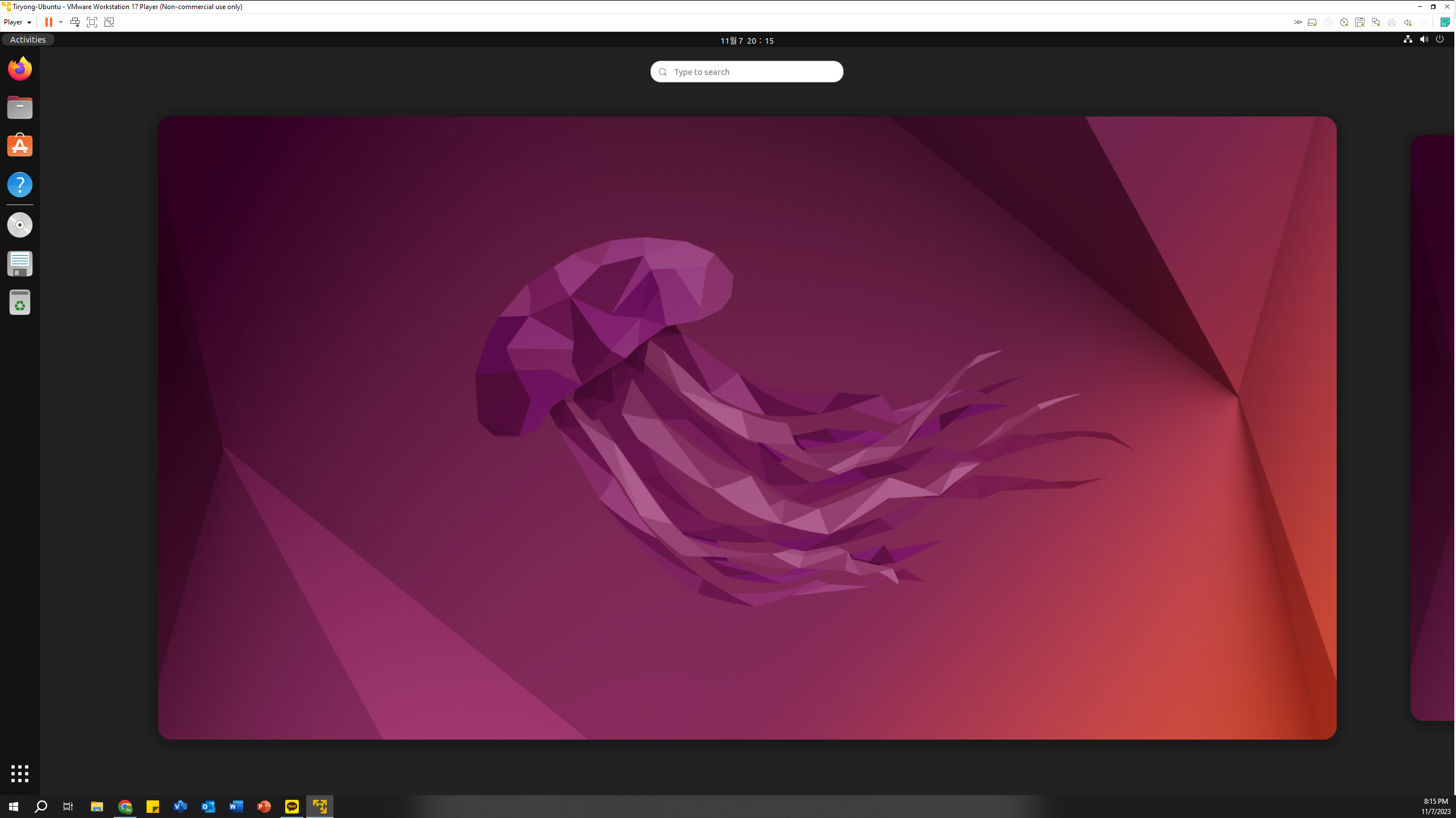Viewport: 1456px width, 818px height.
Task: Open Ubuntu Software from the dock
Action: [x=20, y=145]
